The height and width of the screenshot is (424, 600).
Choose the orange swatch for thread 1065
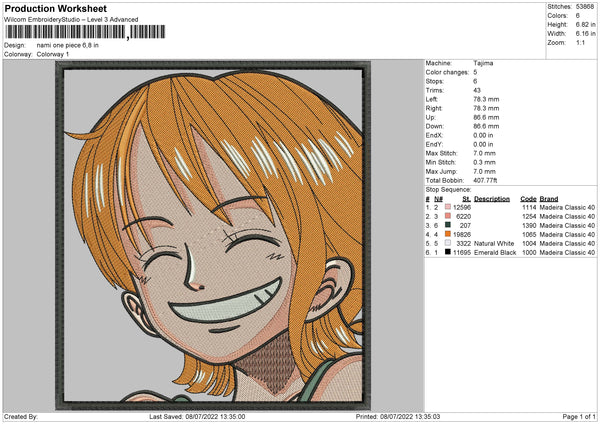click(447, 234)
